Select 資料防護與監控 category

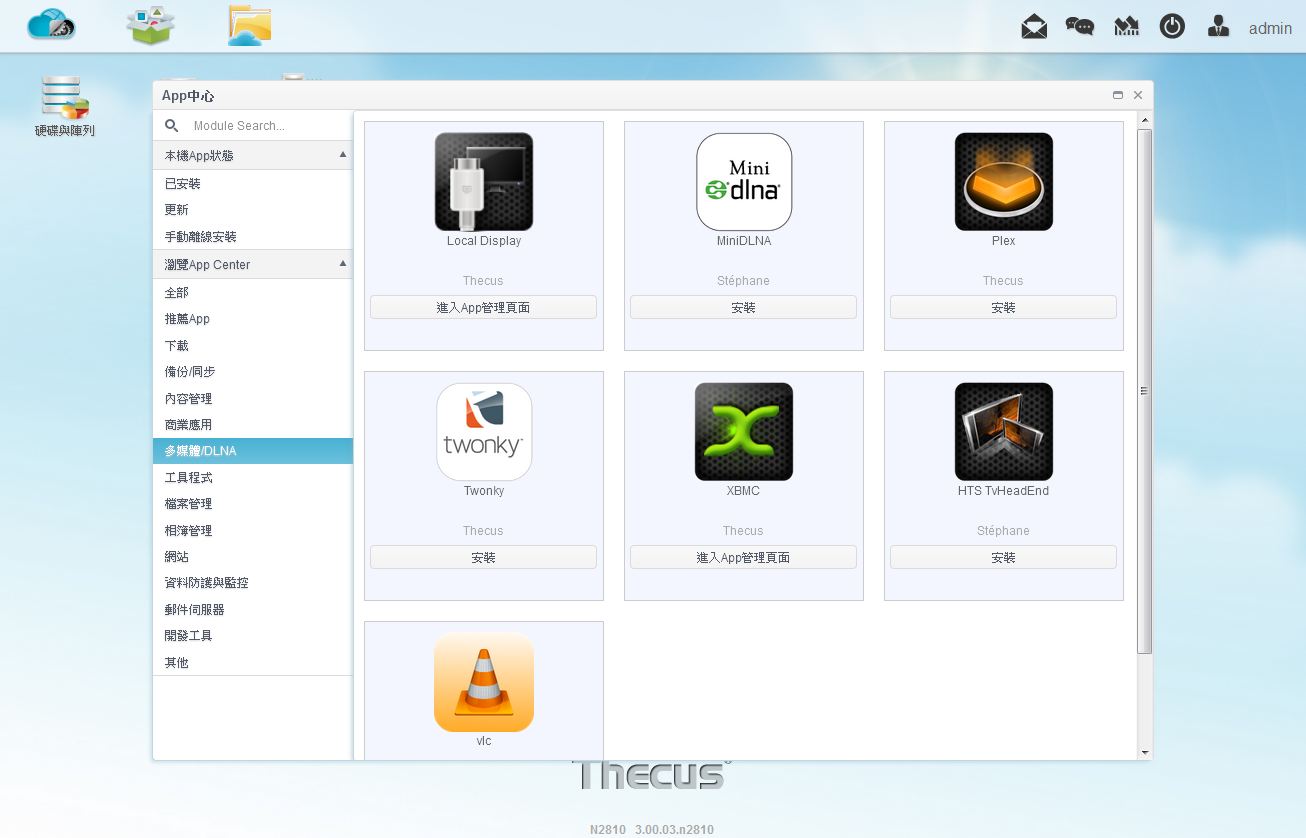253,583
